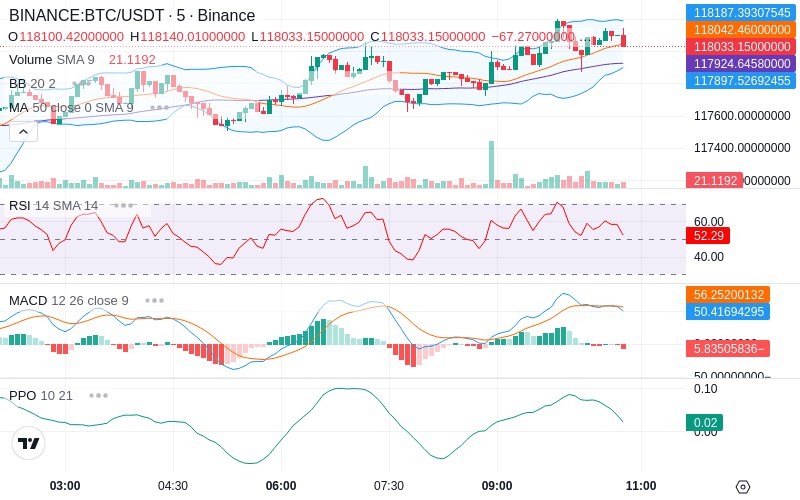Screen dimensions: 800x500
Task: Open more options for BB 20 2 indicator
Action: (82, 83)
